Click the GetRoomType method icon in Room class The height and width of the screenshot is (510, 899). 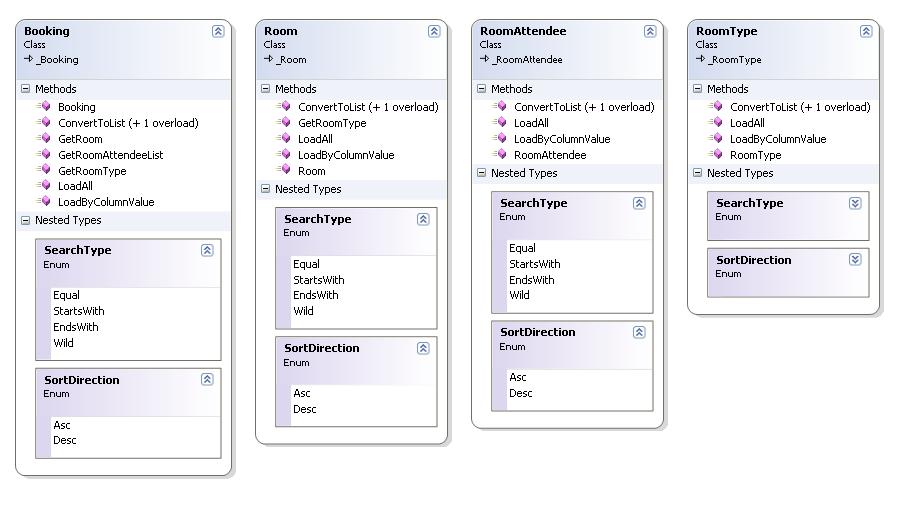(284, 122)
